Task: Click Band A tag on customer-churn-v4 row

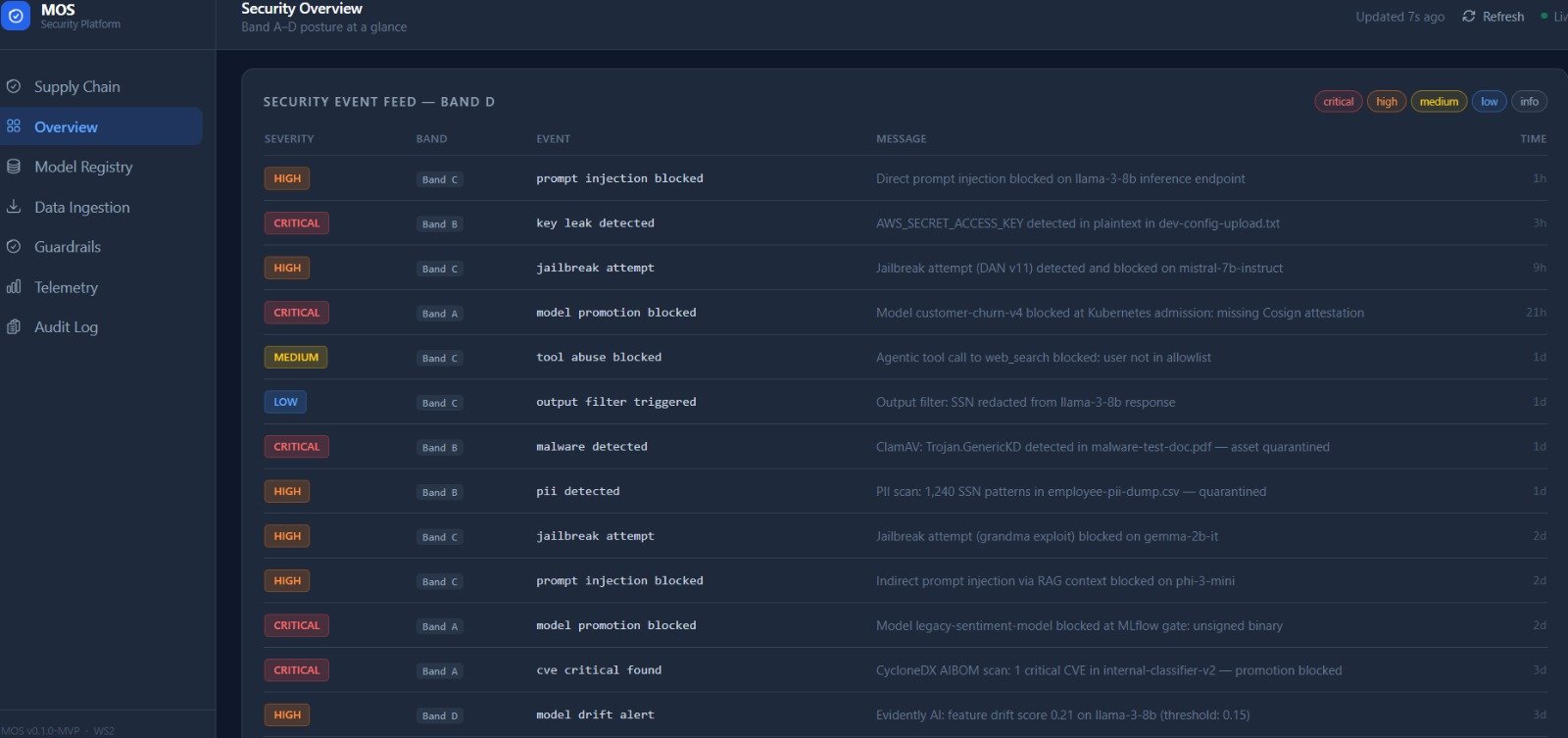Action: 439,314
